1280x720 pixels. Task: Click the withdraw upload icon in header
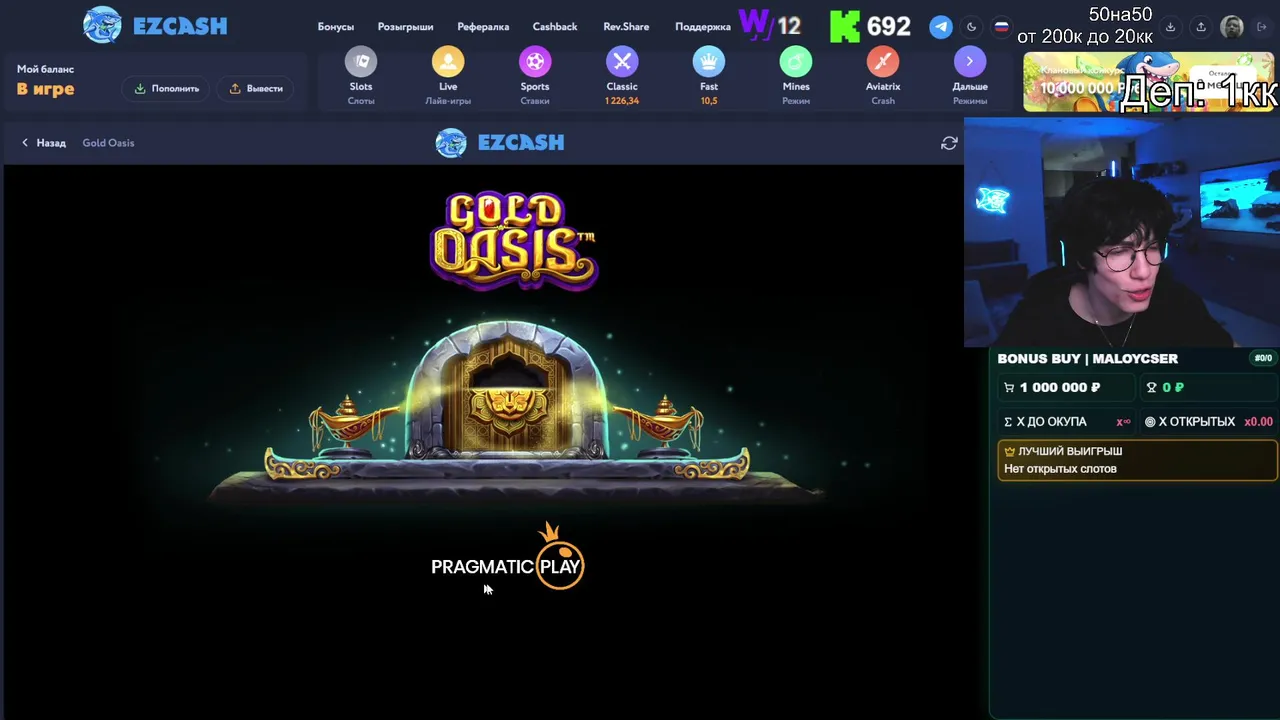(1201, 27)
